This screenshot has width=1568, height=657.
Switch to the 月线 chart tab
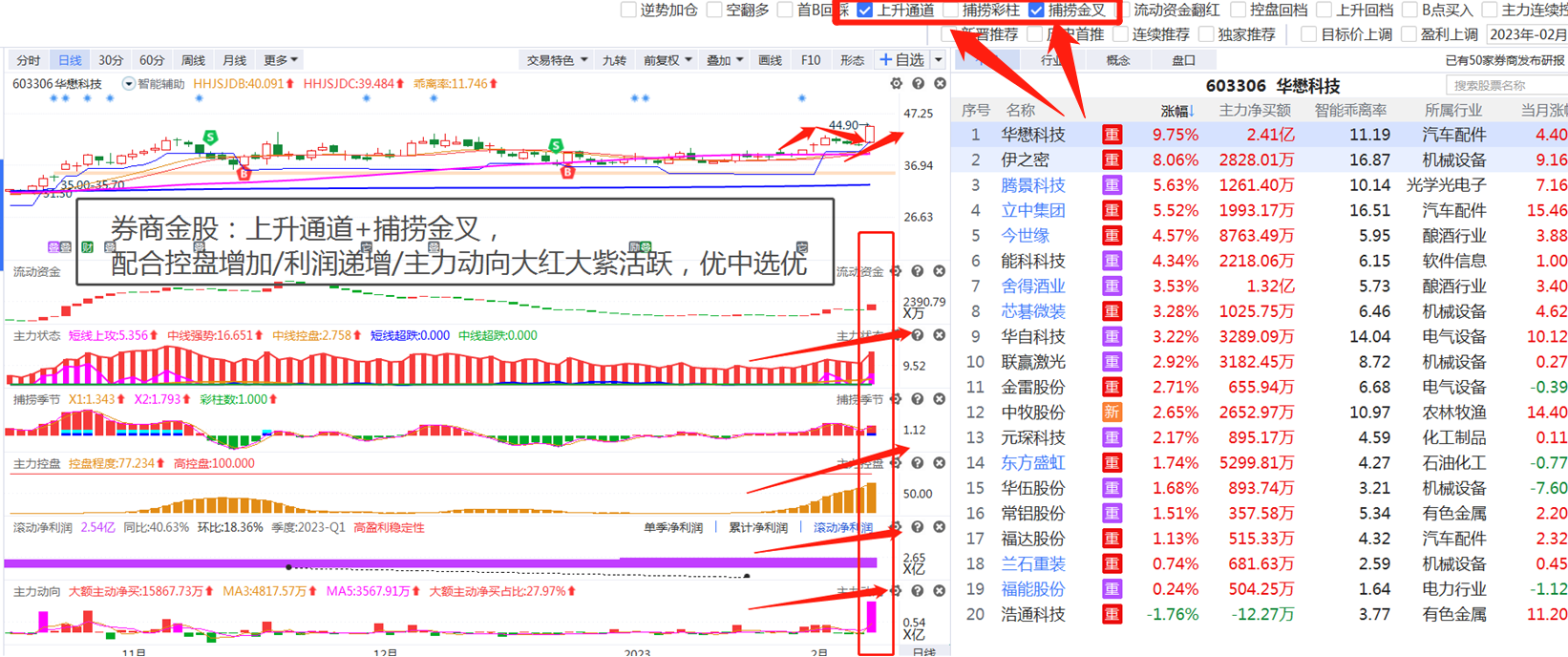(234, 60)
